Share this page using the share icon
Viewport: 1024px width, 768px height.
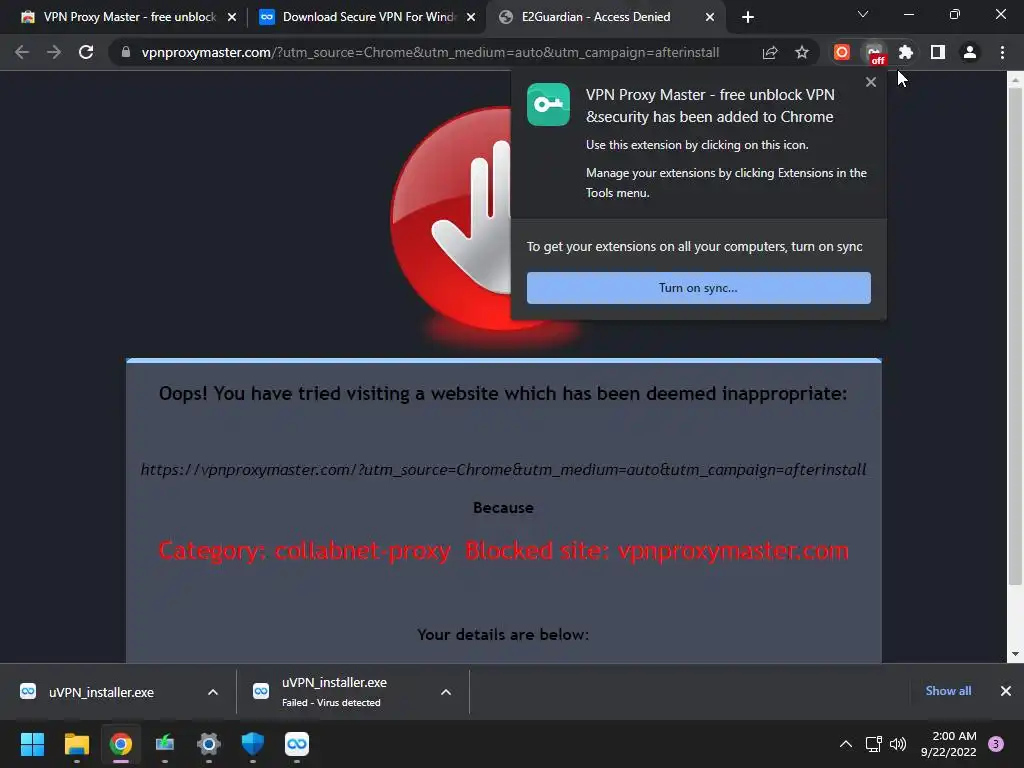[770, 52]
